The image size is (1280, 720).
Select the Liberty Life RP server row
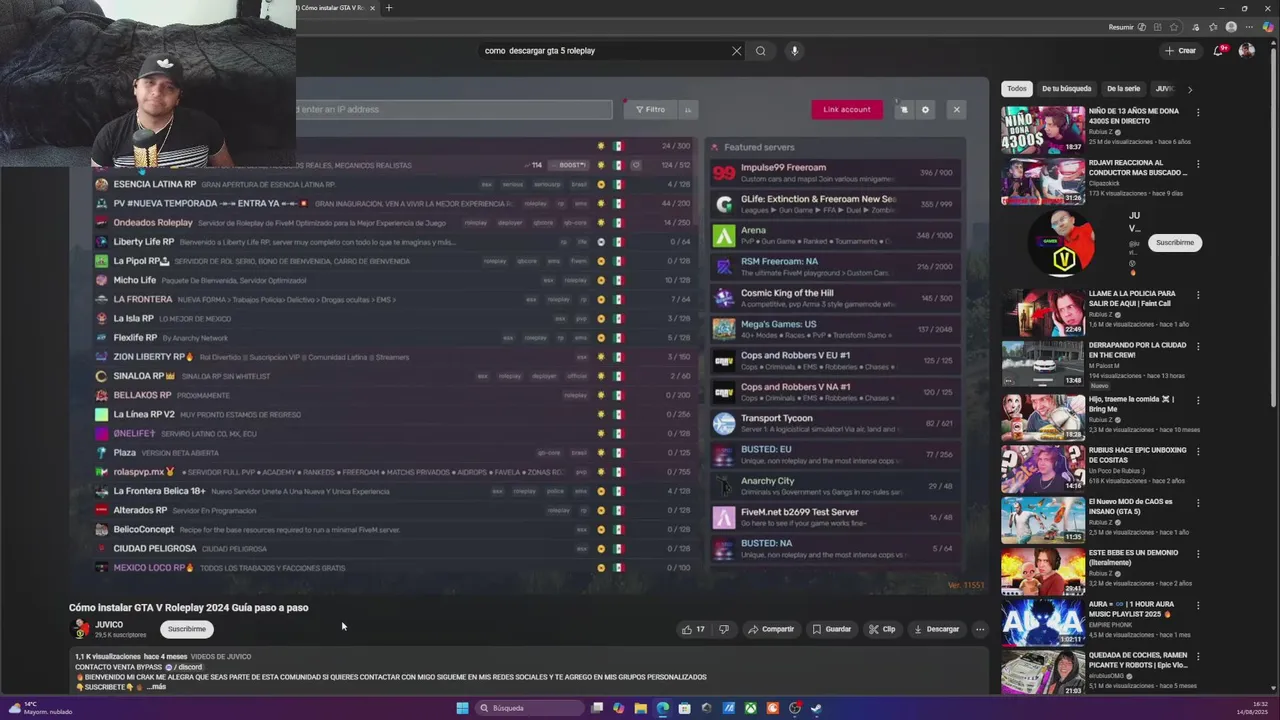point(393,242)
